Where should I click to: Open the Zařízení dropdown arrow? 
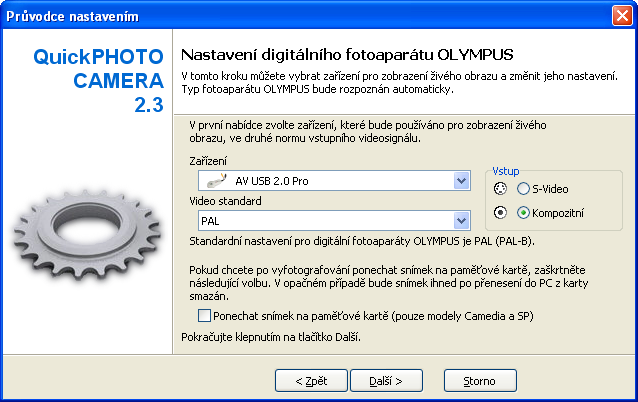point(461,181)
